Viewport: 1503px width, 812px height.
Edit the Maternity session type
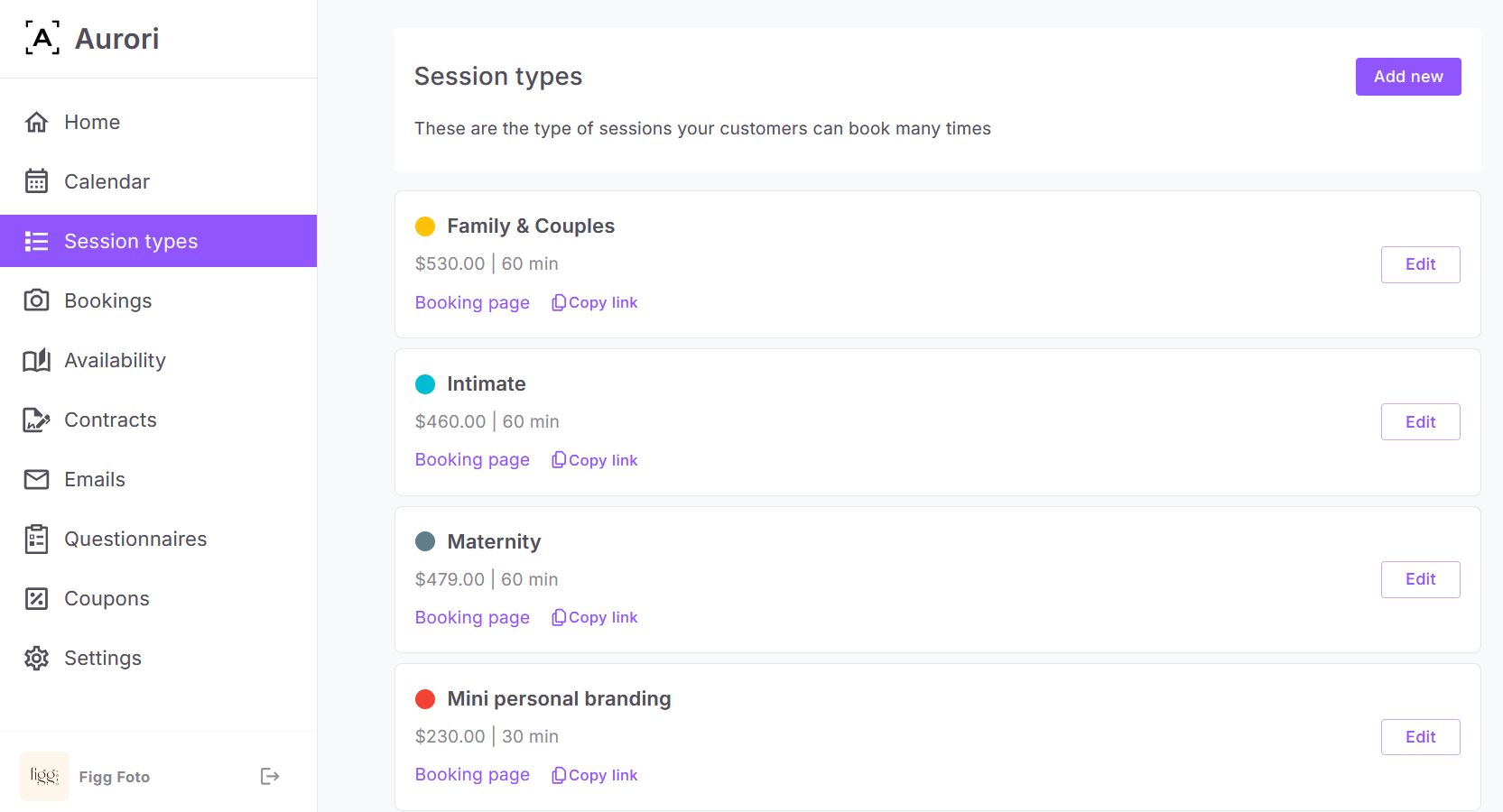(x=1420, y=579)
